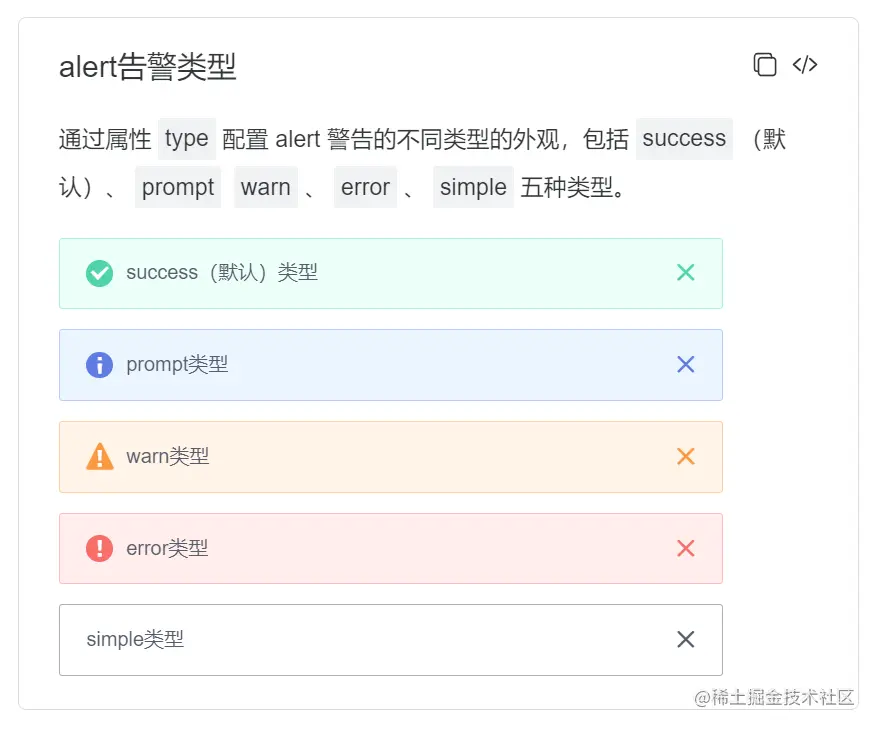Click the 'warn类型' alert text
The image size is (876, 729).
[168, 456]
